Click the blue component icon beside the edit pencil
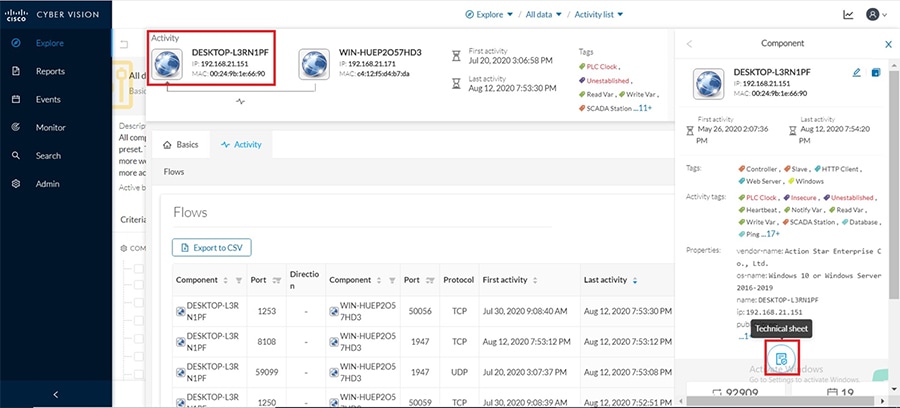The height and width of the screenshot is (408, 900). click(x=875, y=72)
